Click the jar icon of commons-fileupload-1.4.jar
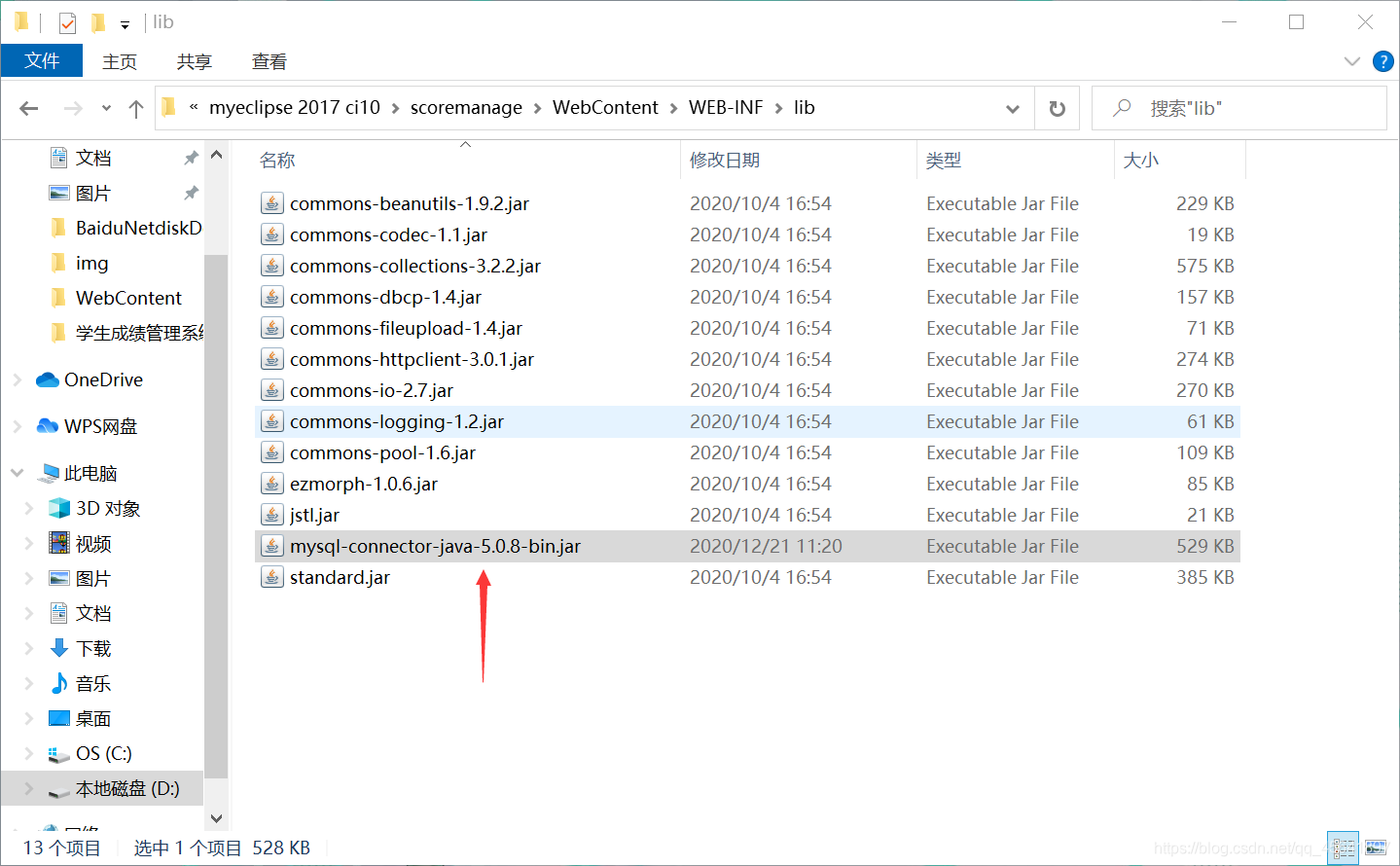This screenshot has width=1400, height=866. coord(272,328)
